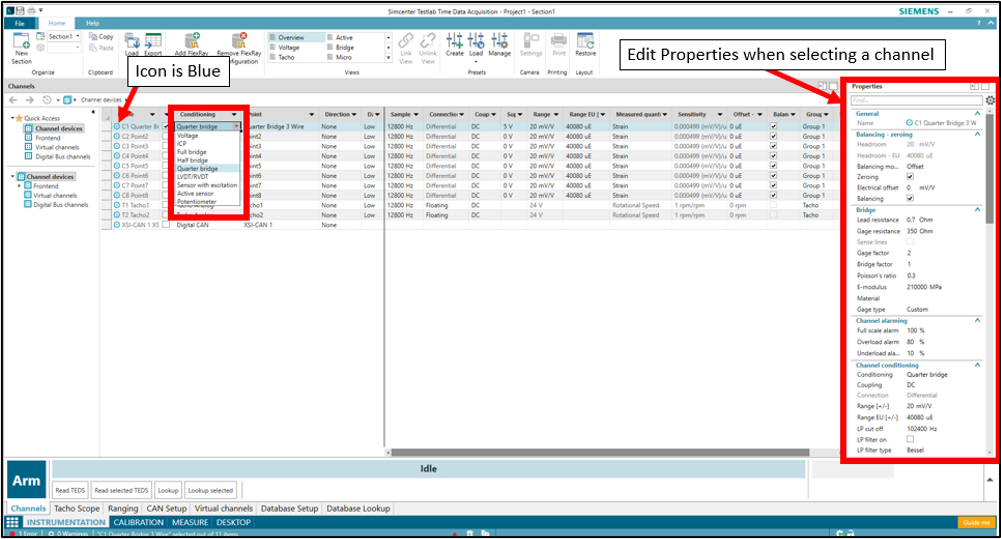The image size is (1001, 539).
Task: Click the app grid icon beside INSTRUMENTATION
Action: point(12,522)
